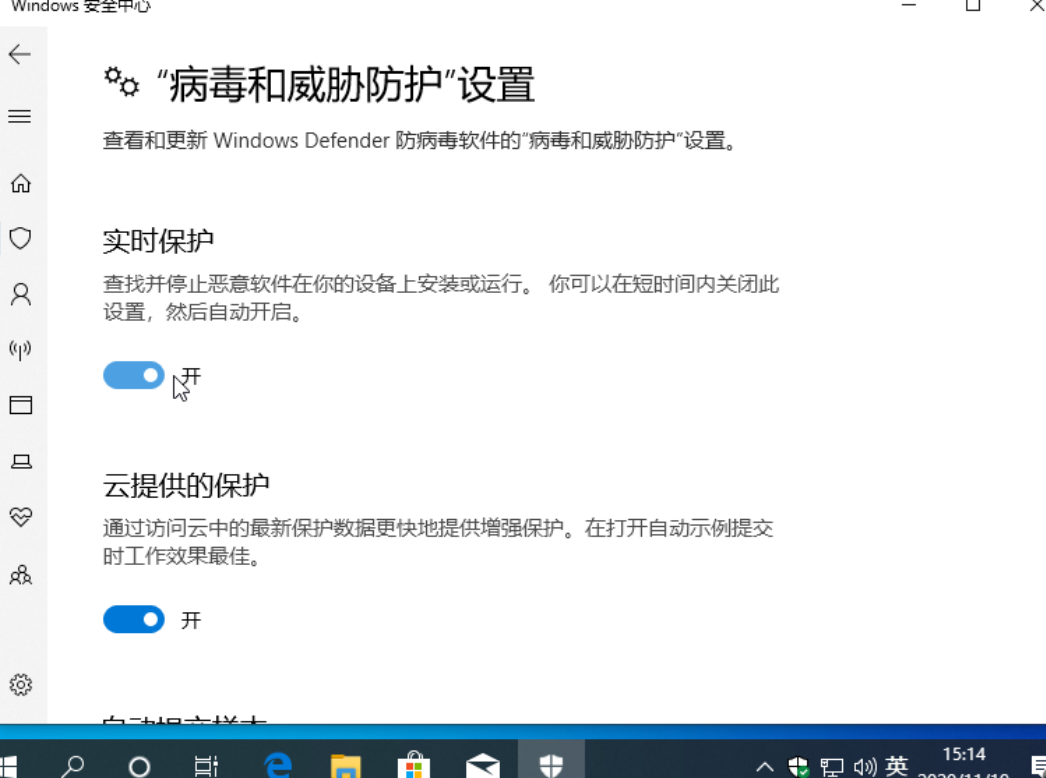Go back with the back arrow
The height and width of the screenshot is (778, 1046).
[20, 54]
